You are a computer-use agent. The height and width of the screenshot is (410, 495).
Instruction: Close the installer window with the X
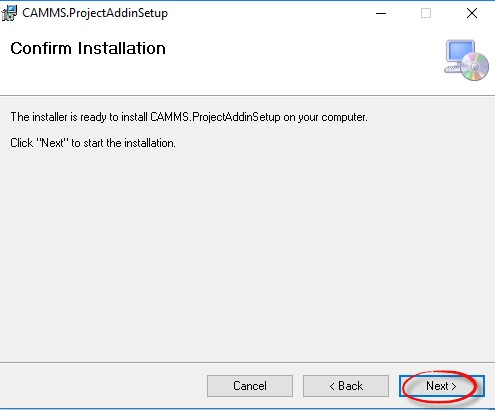[x=472, y=13]
